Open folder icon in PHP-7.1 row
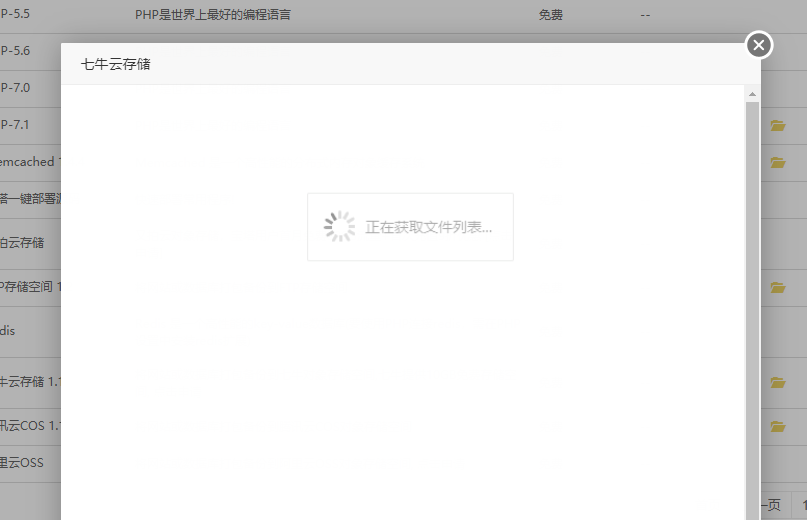 778,125
